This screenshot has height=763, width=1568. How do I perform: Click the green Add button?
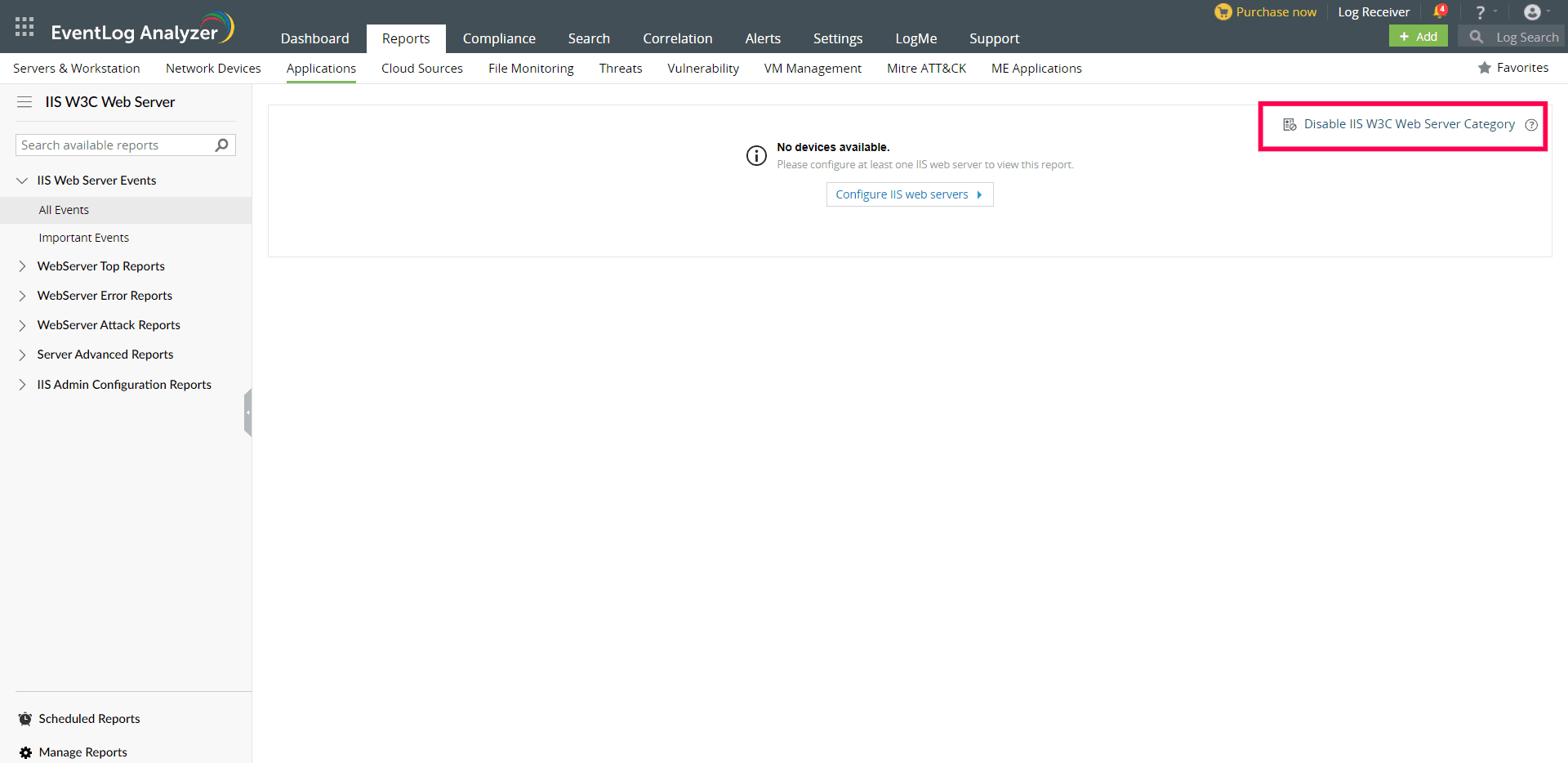coord(1419,36)
